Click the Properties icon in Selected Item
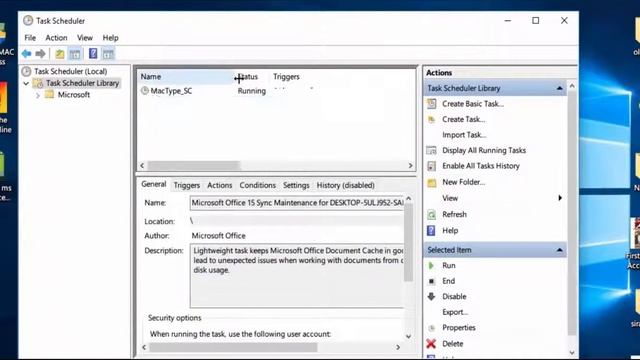The width and height of the screenshot is (640, 360). point(431,328)
